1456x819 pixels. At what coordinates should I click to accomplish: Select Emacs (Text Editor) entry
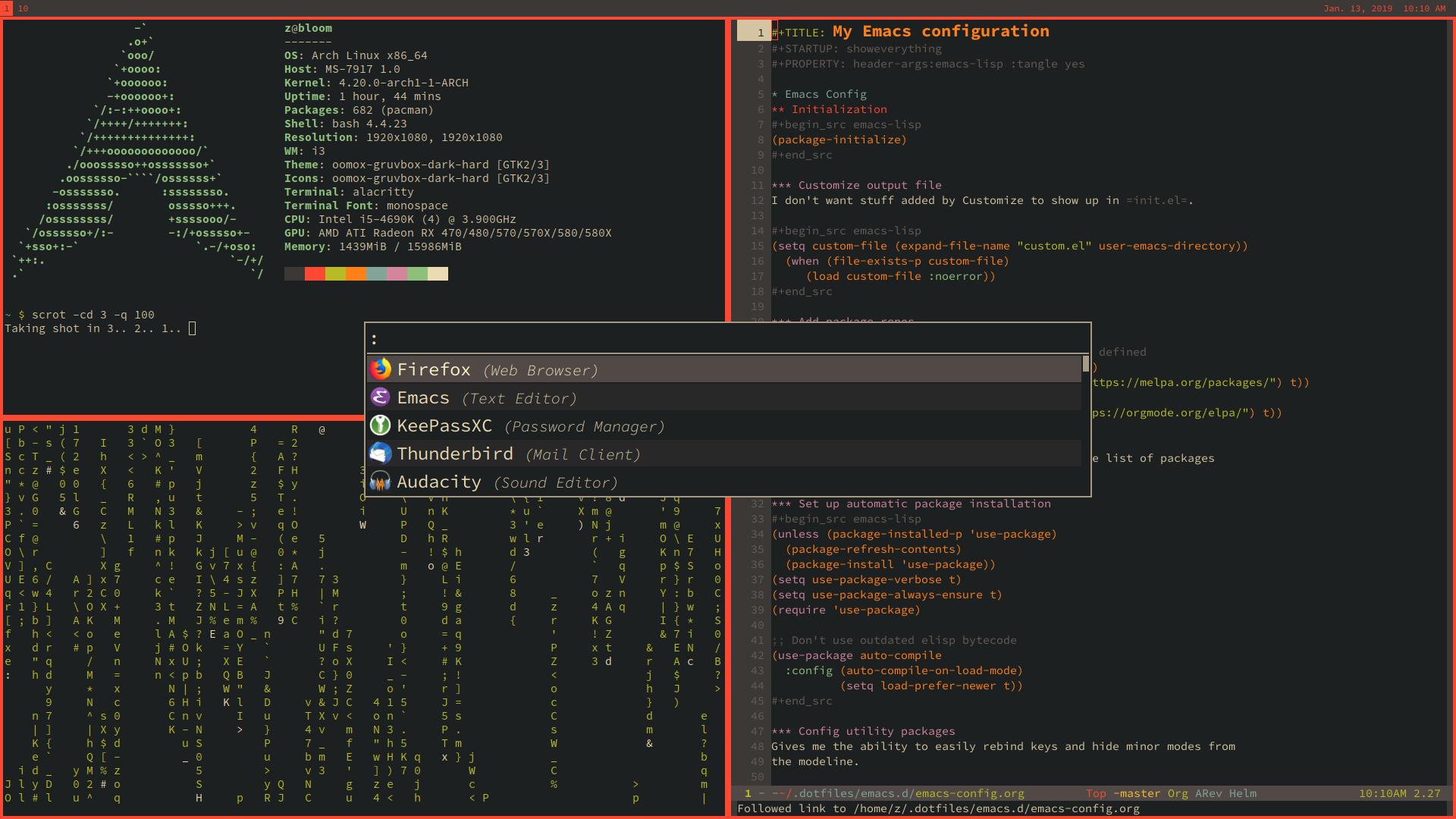point(724,397)
